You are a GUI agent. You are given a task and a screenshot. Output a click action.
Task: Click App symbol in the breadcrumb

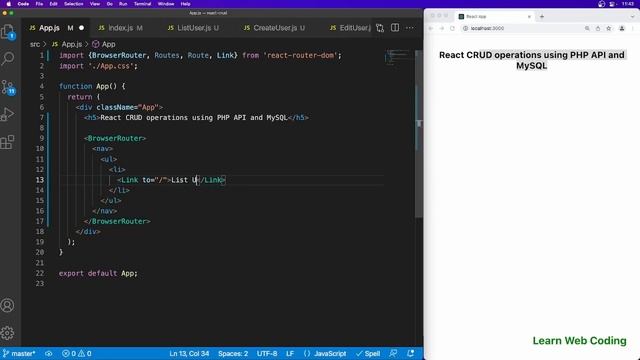point(104,44)
